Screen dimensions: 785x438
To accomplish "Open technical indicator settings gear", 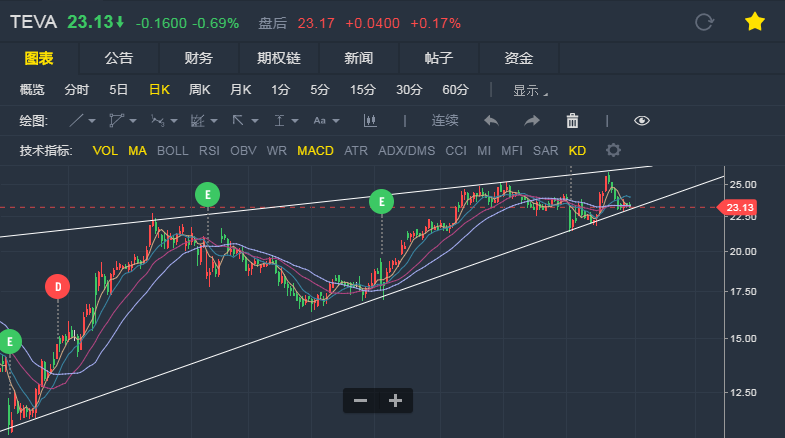I will [613, 151].
